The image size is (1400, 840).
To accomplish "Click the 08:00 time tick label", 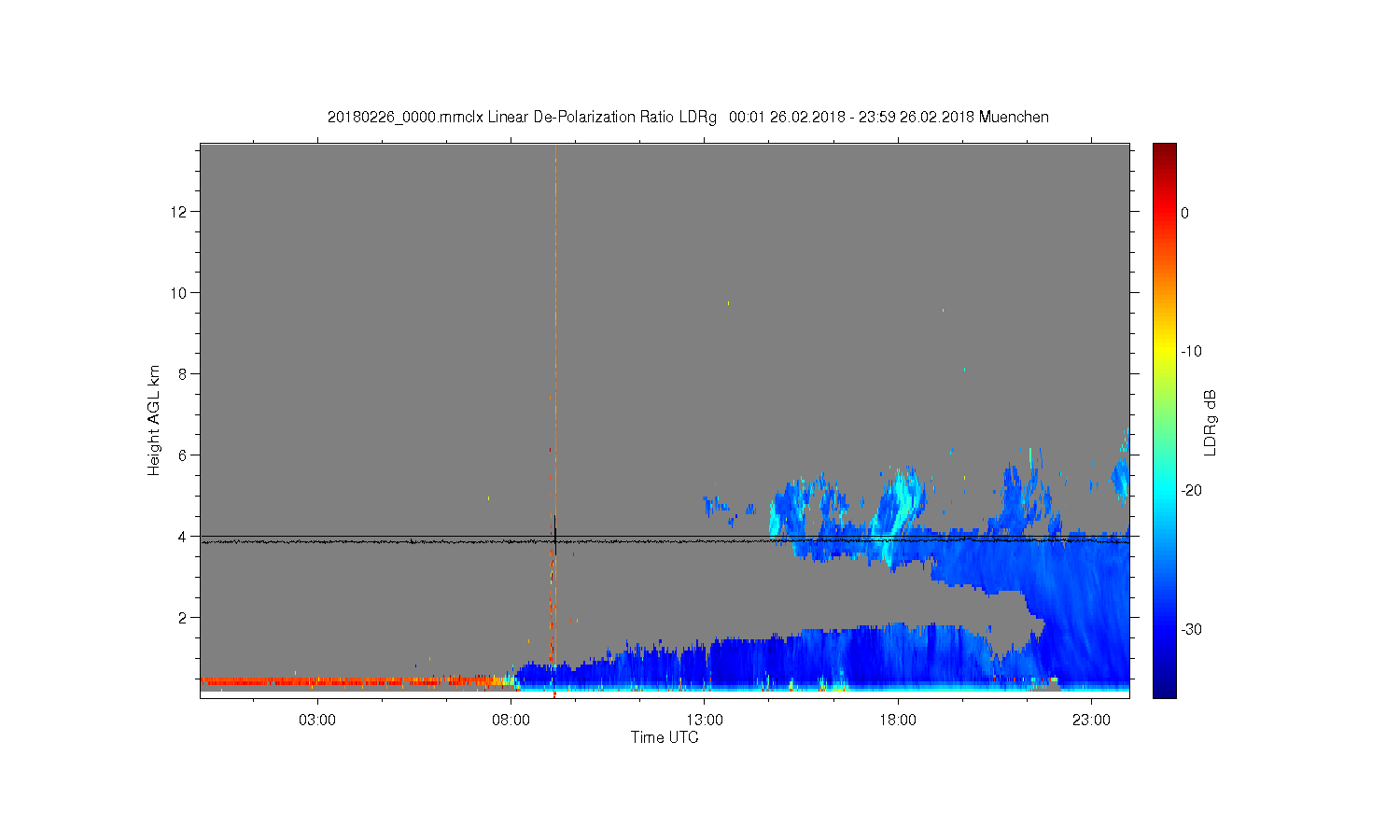I will [511, 721].
